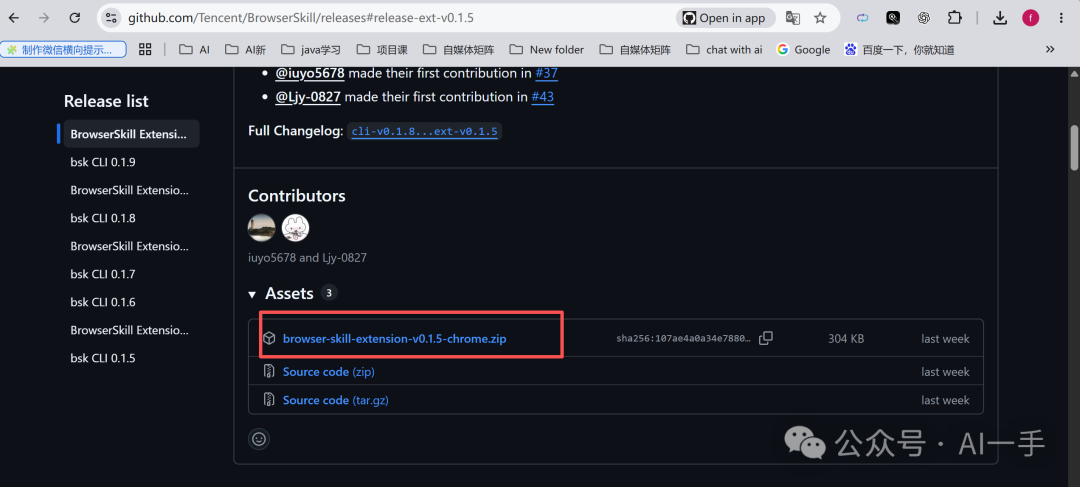Open the New folder bookmark folder
Screen dimensions: 1080x487
click(547, 50)
